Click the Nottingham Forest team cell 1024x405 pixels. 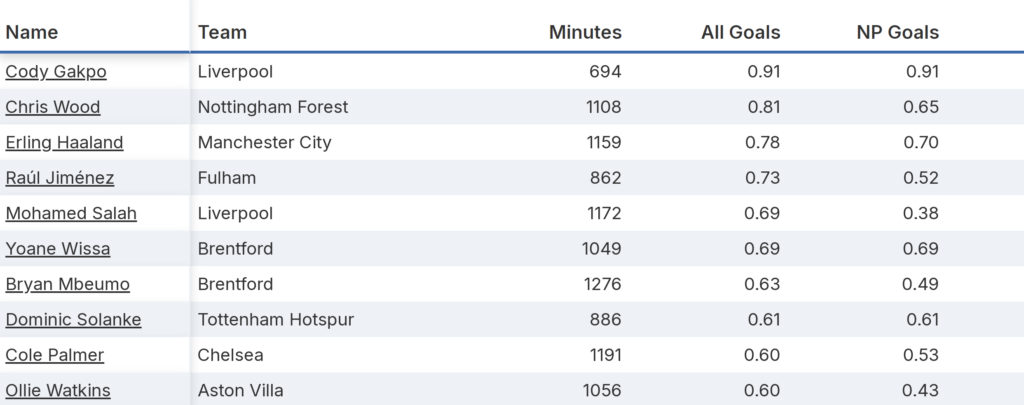(273, 107)
